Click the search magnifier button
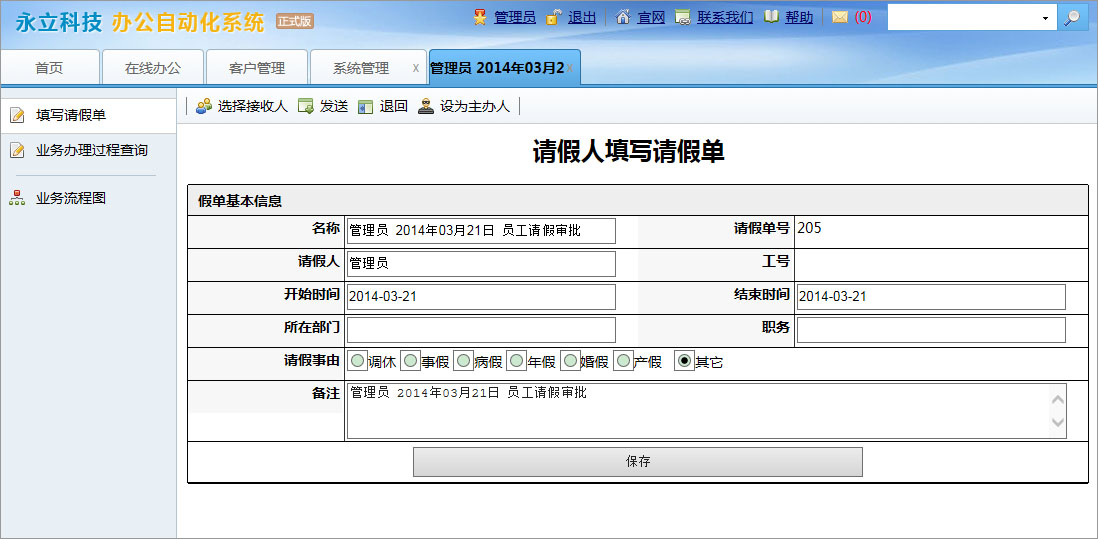The height and width of the screenshot is (539, 1098). click(1072, 18)
